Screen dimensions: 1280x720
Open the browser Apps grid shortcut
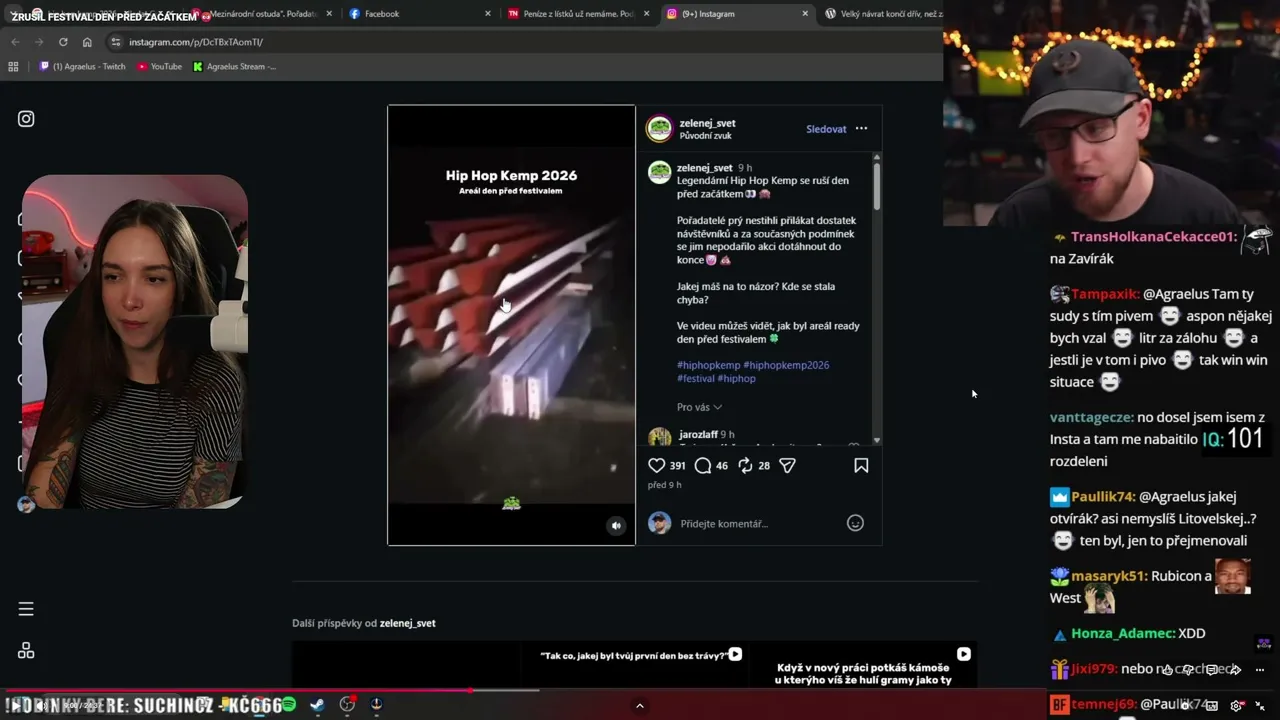point(13,67)
